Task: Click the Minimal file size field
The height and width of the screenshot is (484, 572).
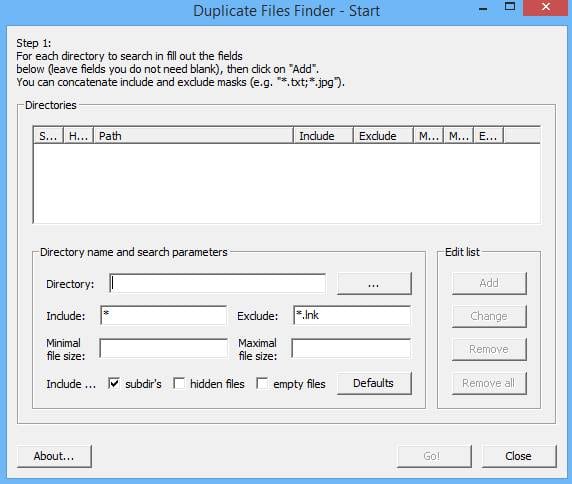Action: click(x=163, y=348)
